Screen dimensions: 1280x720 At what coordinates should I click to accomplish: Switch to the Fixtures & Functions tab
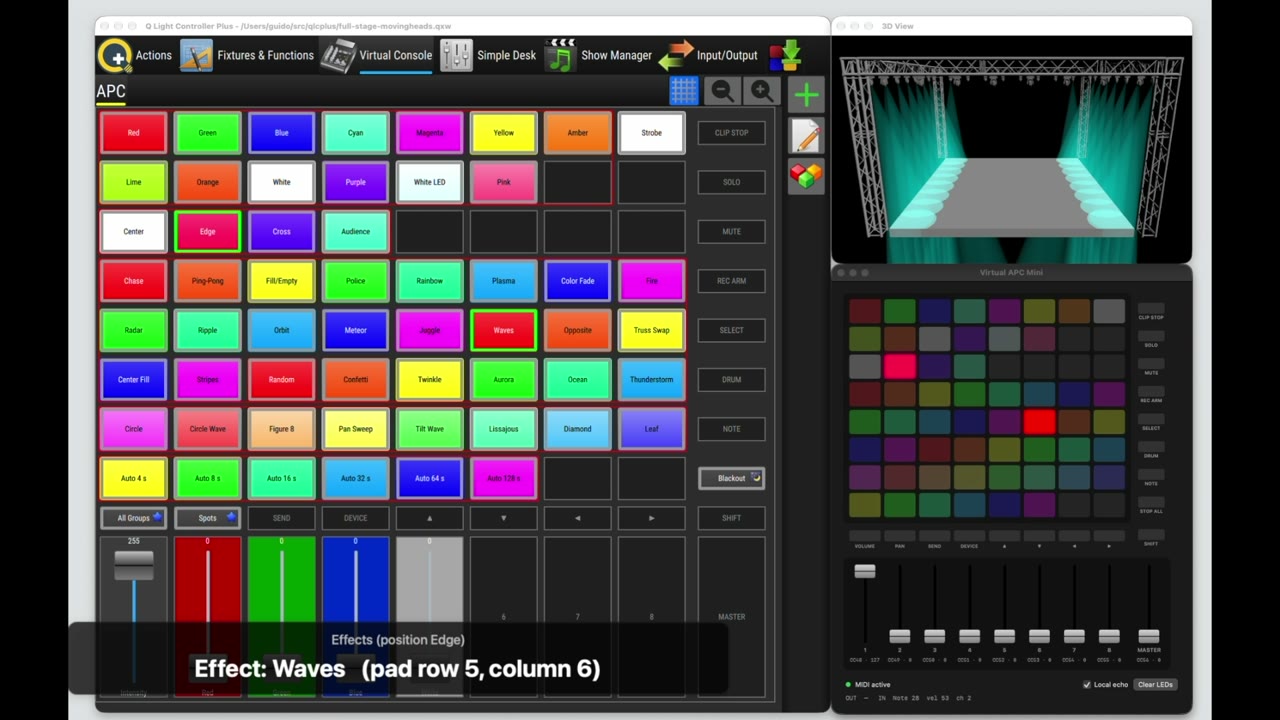point(247,56)
